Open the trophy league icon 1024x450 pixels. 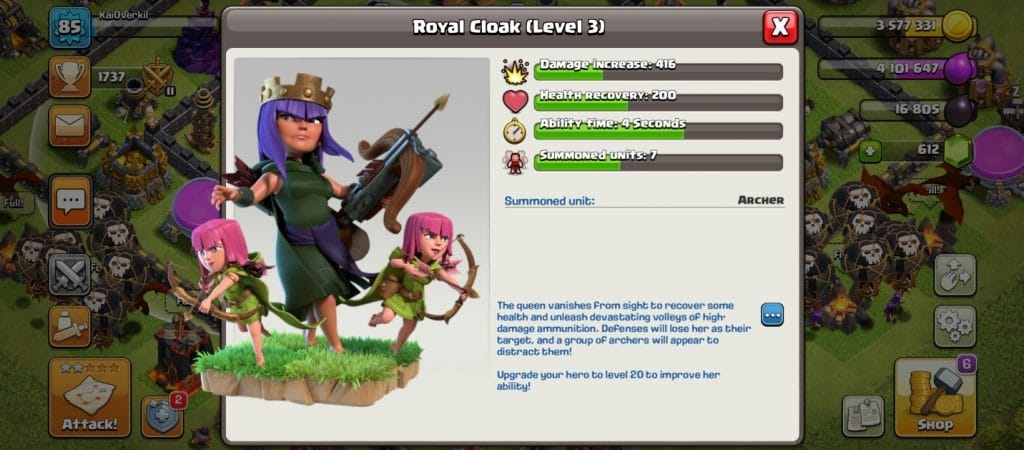69,77
